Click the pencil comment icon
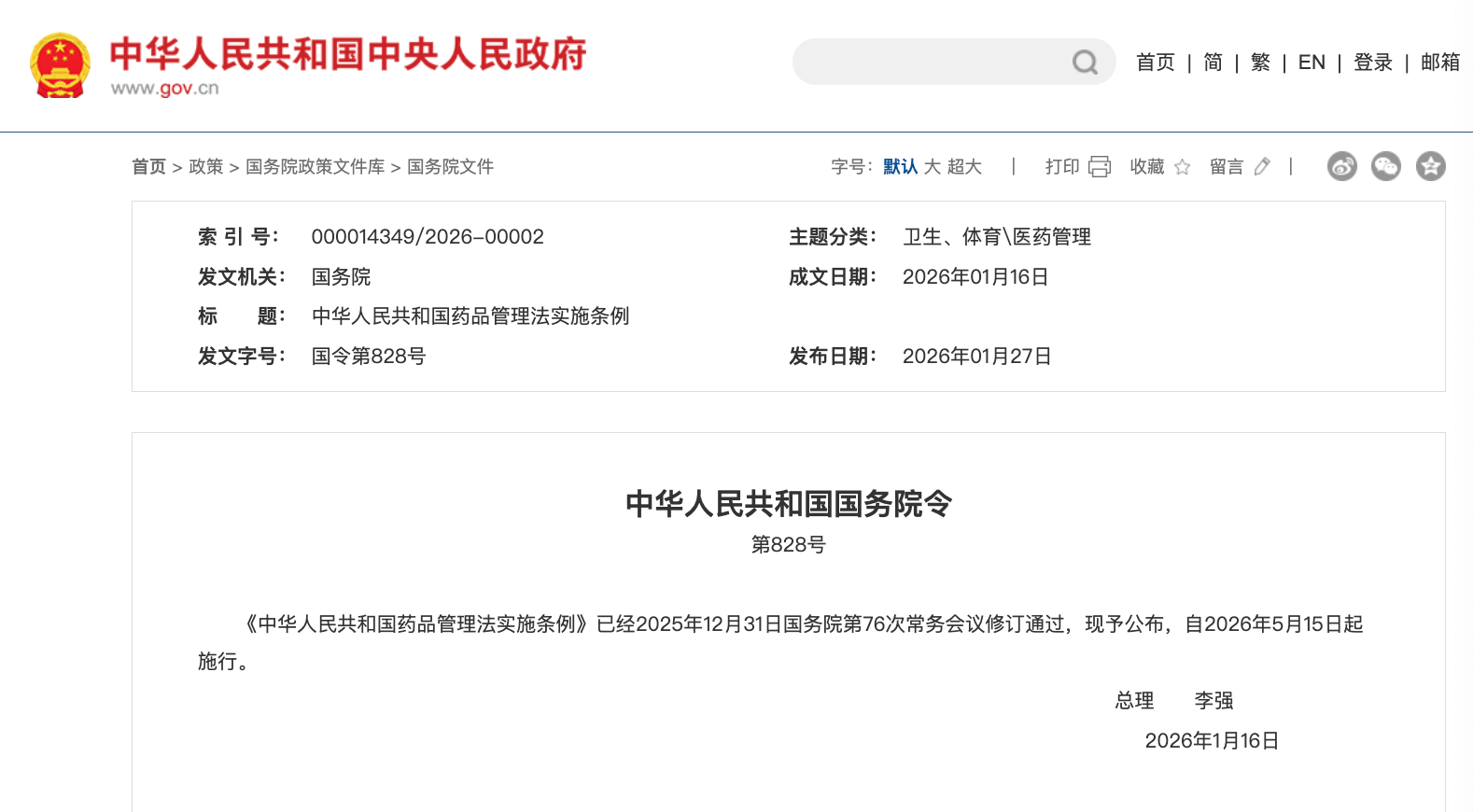The width and height of the screenshot is (1473, 812). point(1262,167)
